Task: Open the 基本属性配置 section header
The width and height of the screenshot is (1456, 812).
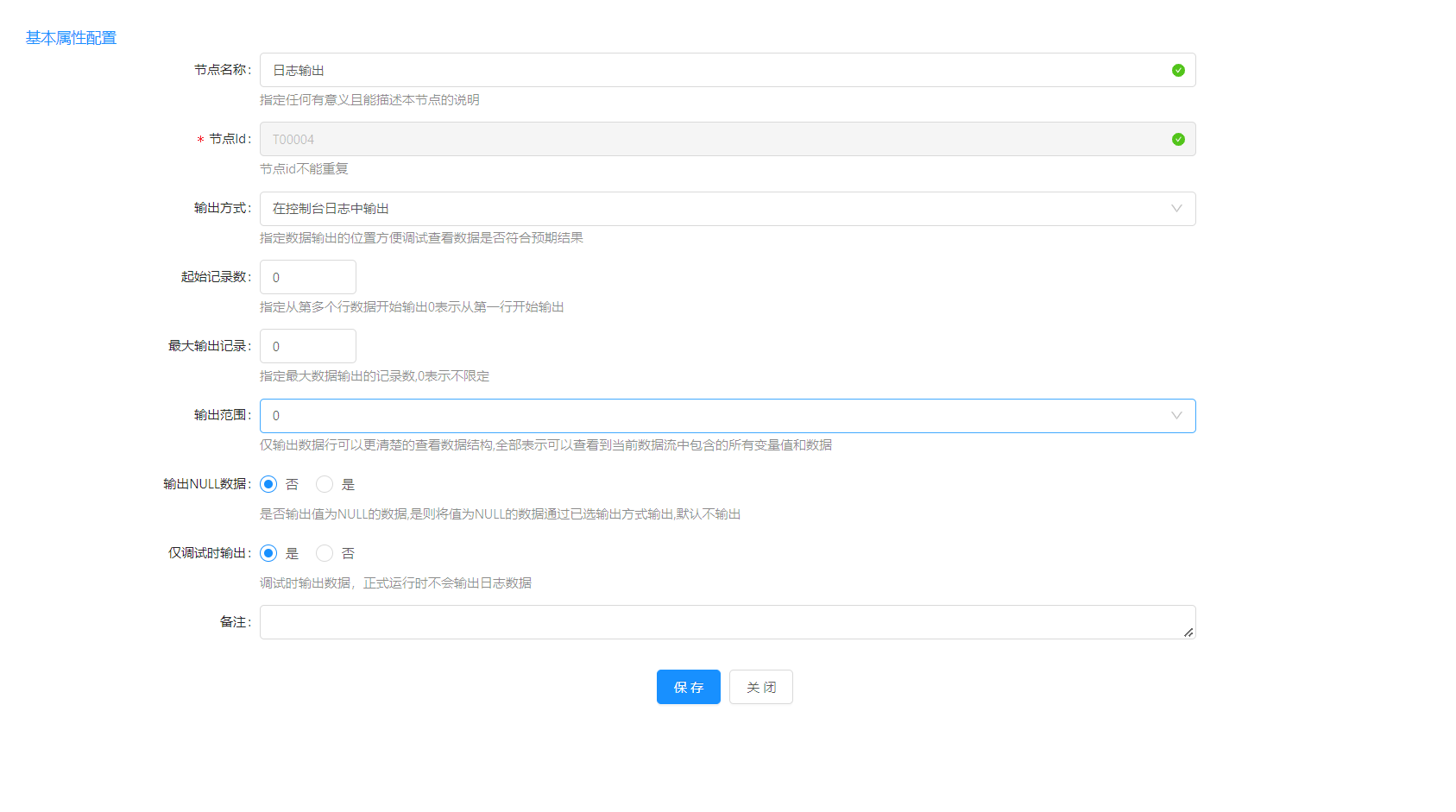Action: (x=71, y=38)
